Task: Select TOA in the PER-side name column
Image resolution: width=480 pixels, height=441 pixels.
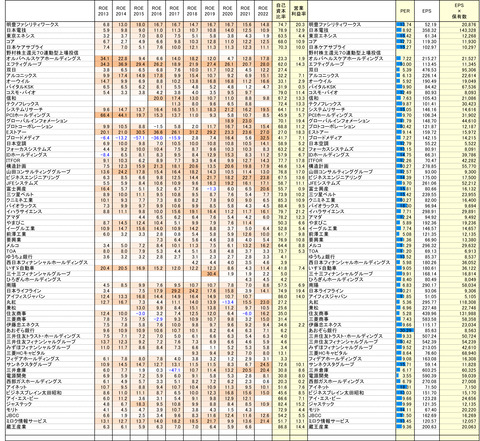Action: pyautogui.click(x=313, y=251)
